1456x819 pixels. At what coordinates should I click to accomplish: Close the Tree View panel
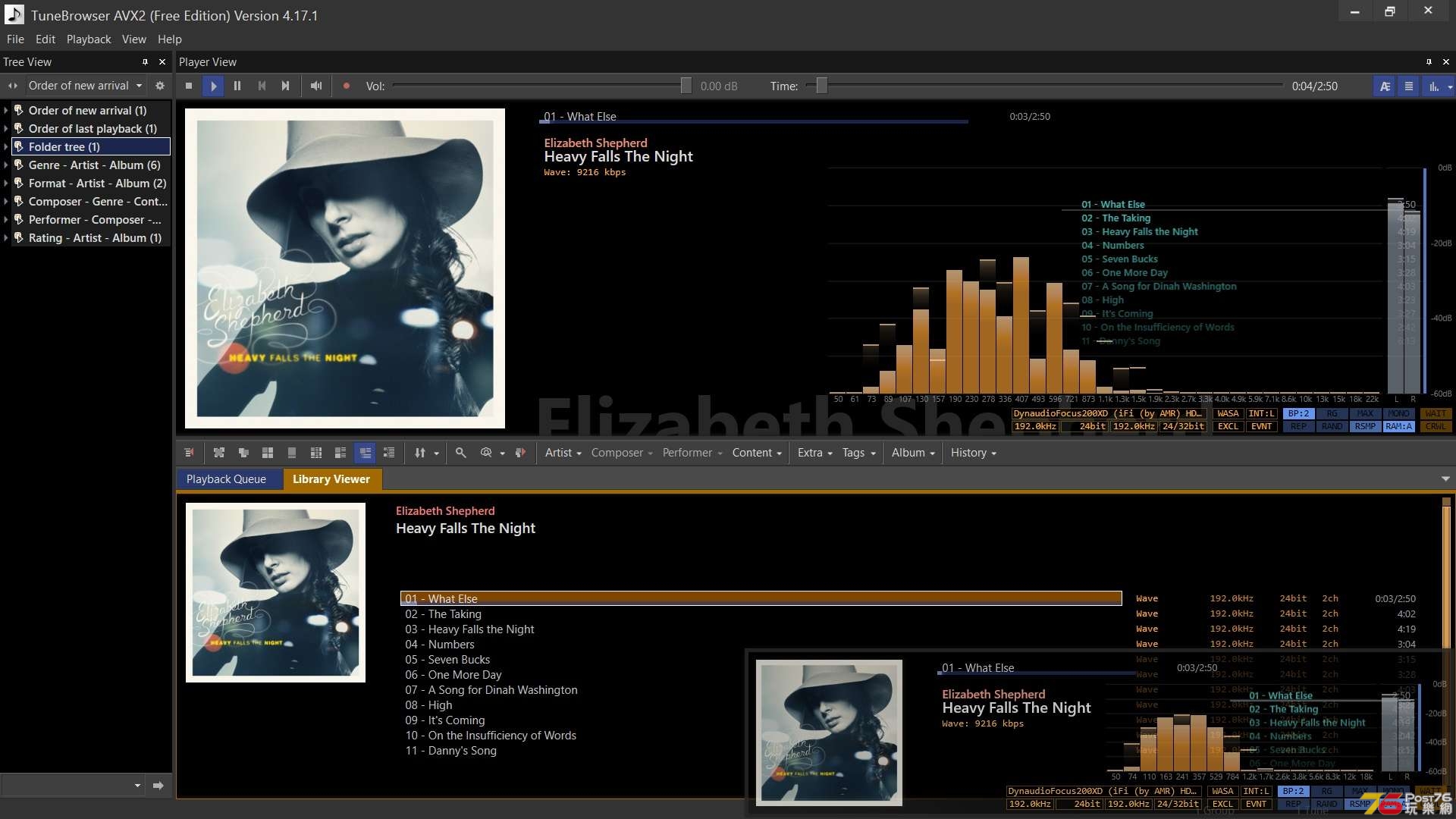click(x=162, y=61)
